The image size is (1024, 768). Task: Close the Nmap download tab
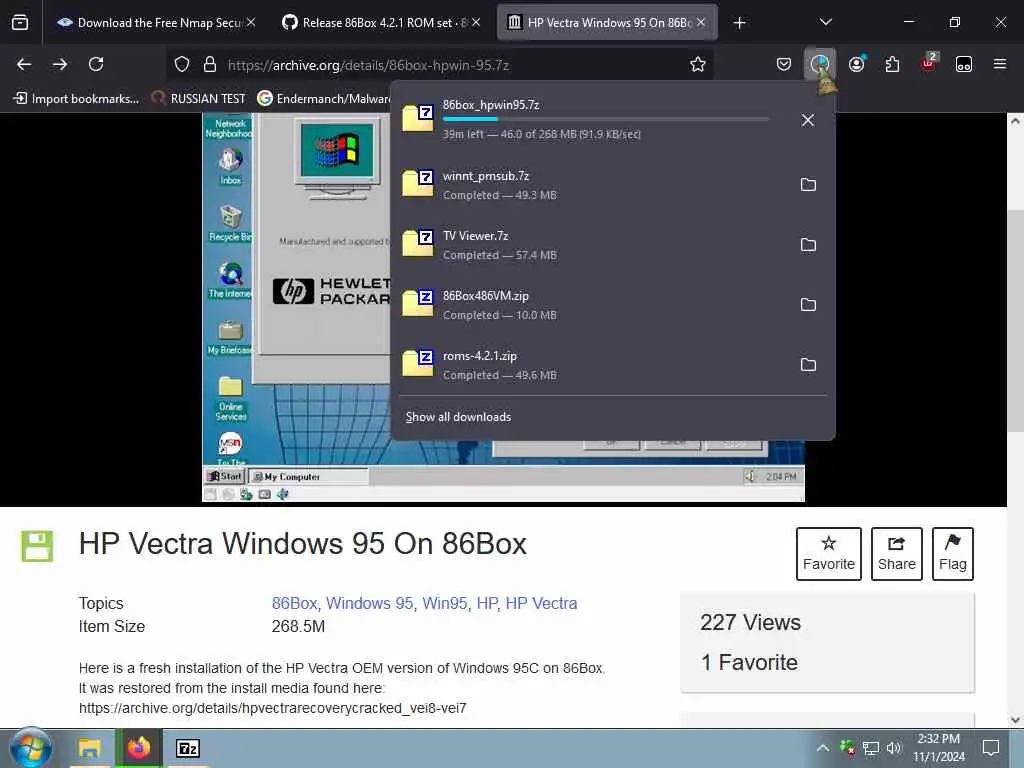coord(251,23)
